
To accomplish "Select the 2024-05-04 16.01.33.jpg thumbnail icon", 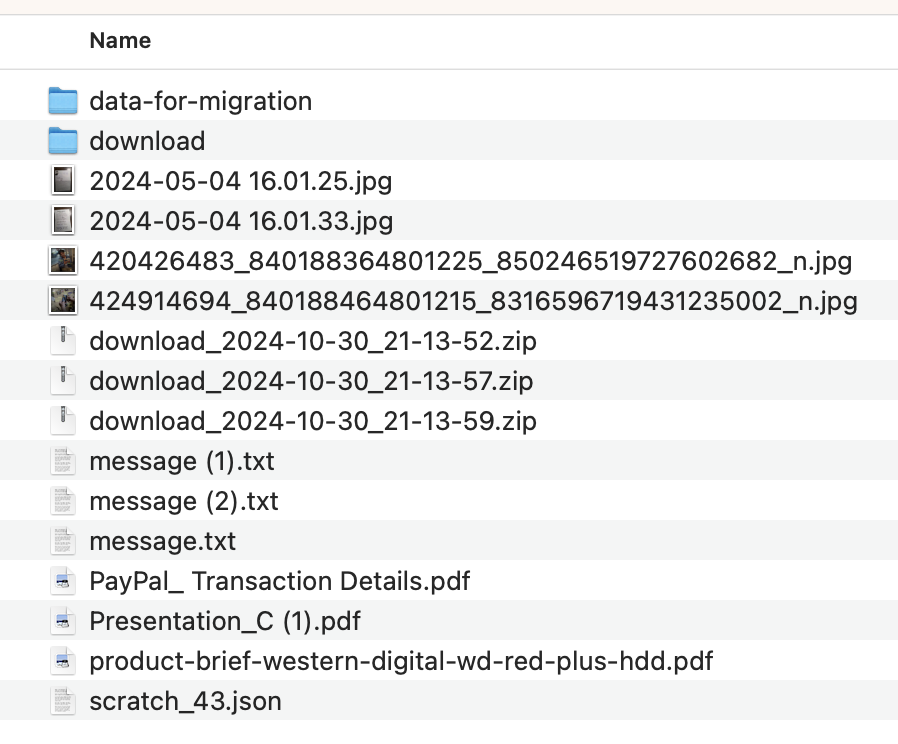I will click(x=63, y=221).
